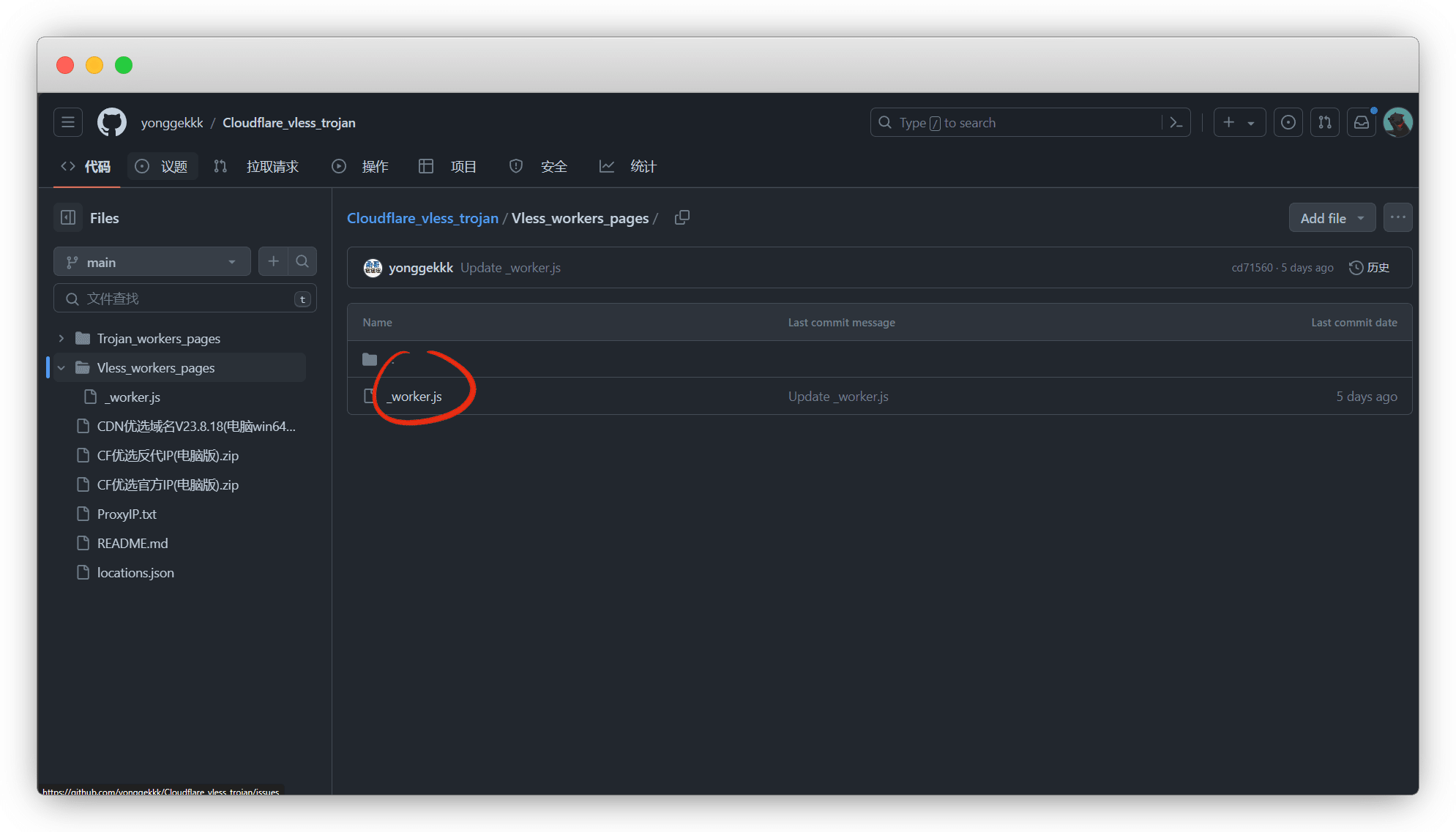Click the locations.json file icon in tree
This screenshot has height=832, width=1456.
point(83,572)
